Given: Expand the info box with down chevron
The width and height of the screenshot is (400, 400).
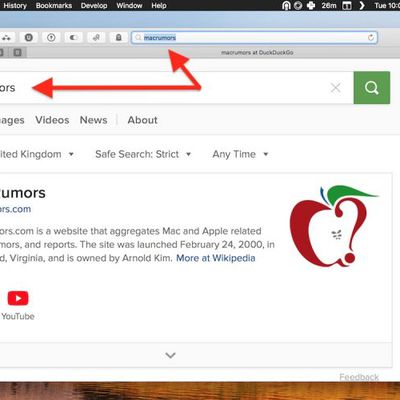Looking at the screenshot, I should point(170,355).
